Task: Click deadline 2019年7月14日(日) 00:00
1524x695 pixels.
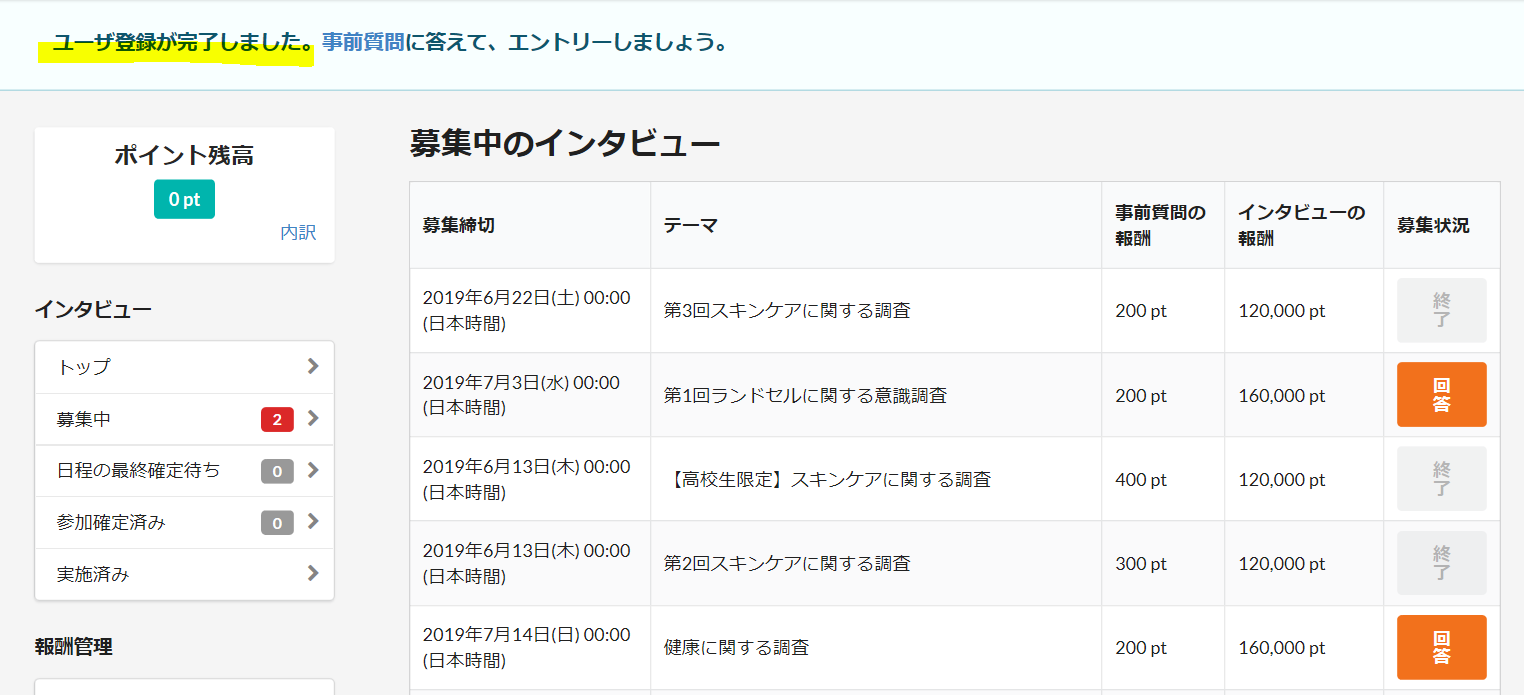Action: click(527, 634)
